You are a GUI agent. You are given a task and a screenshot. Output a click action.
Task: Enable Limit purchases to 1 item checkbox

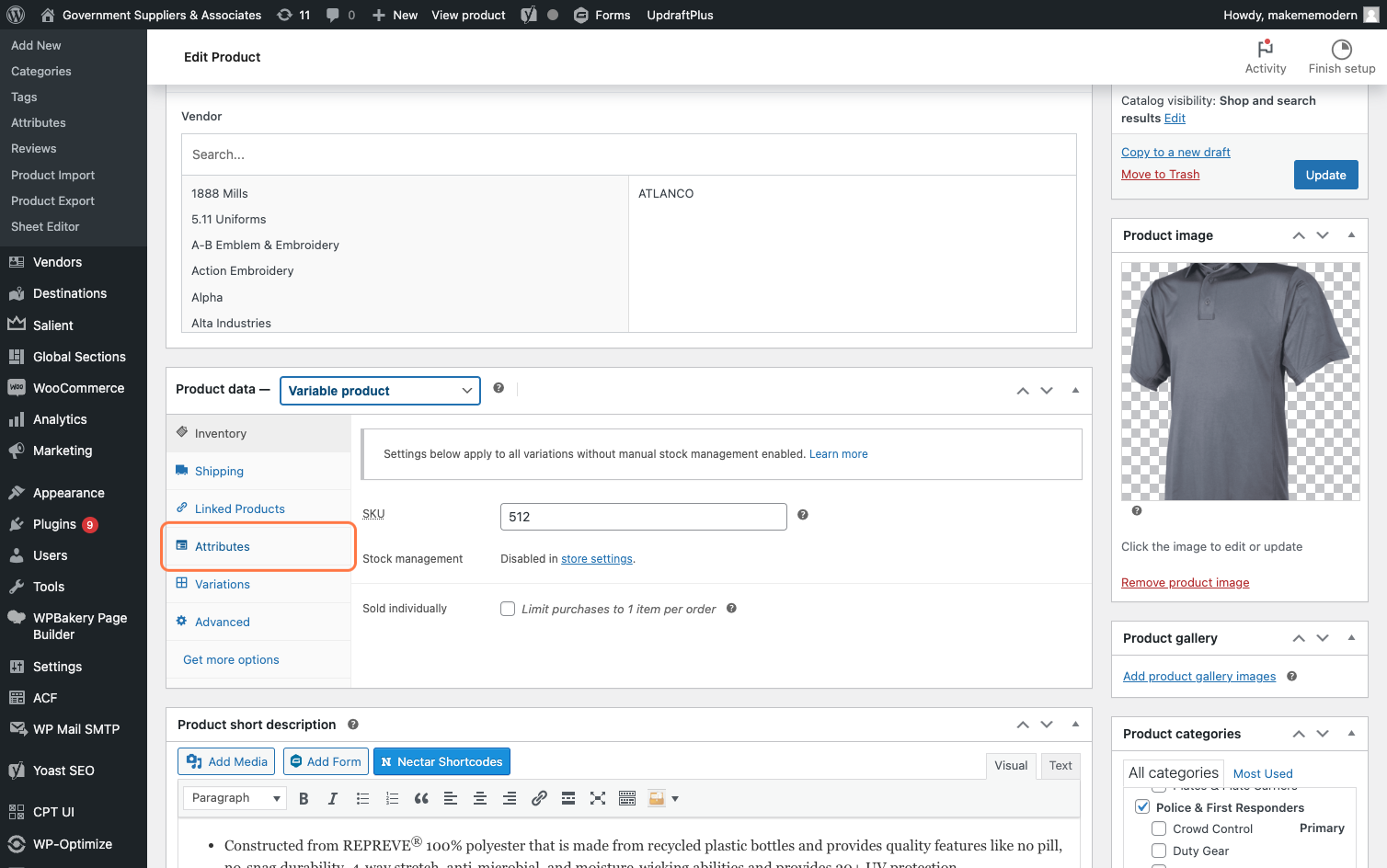pyautogui.click(x=508, y=609)
